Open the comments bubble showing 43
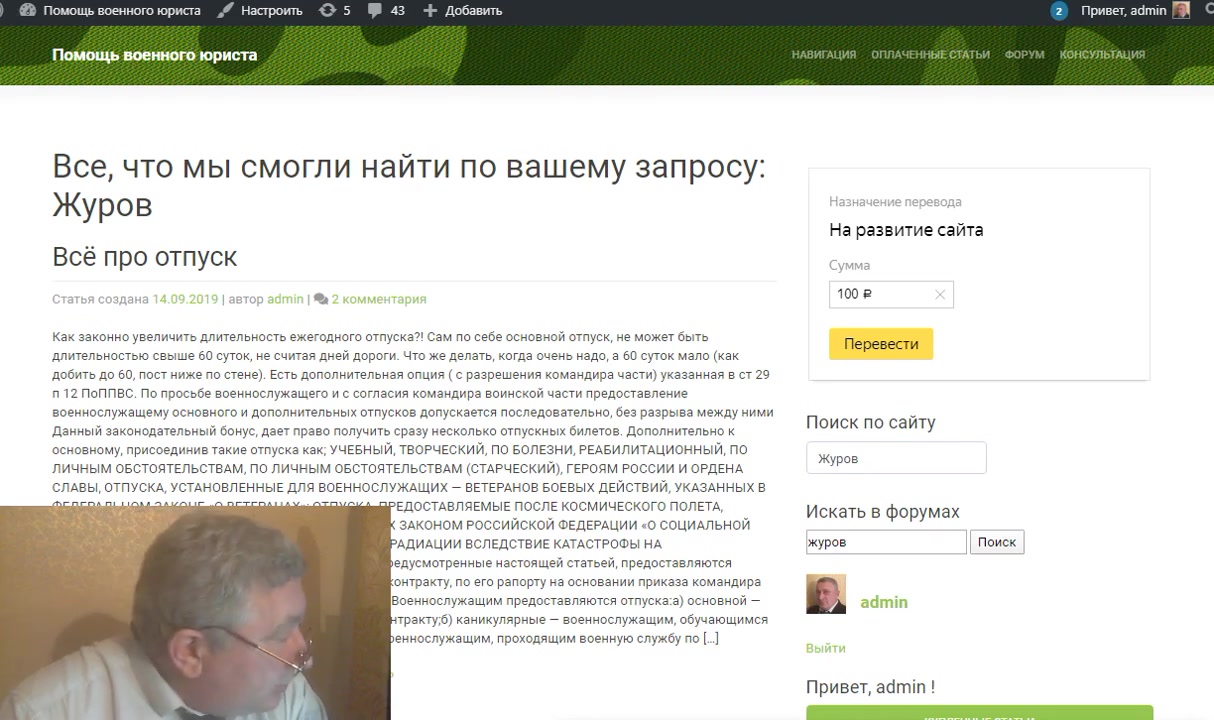The image size is (1214, 720). 386,10
